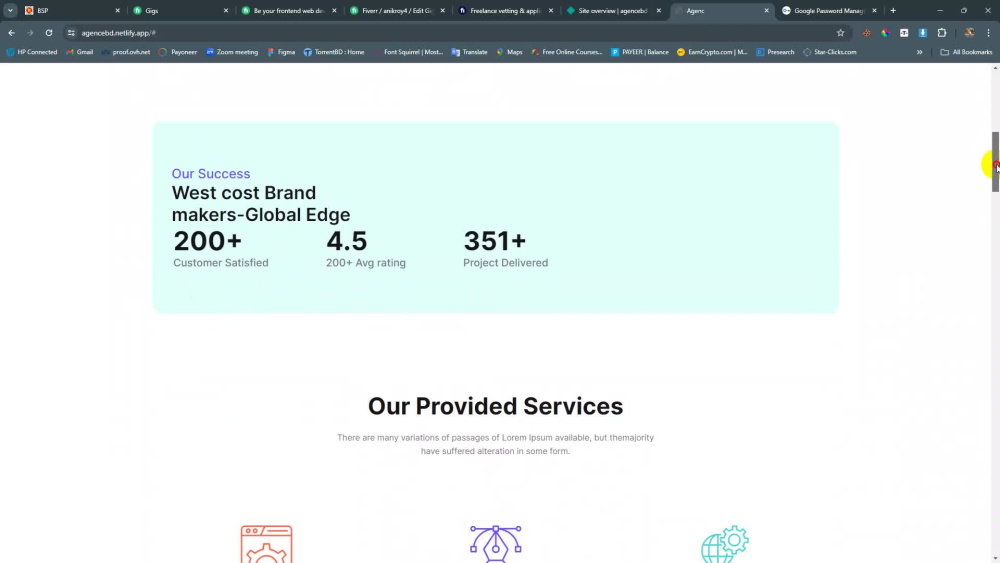This screenshot has height=563, width=1000.
Task: Click the teal globe gear service icon
Action: pyautogui.click(x=724, y=544)
